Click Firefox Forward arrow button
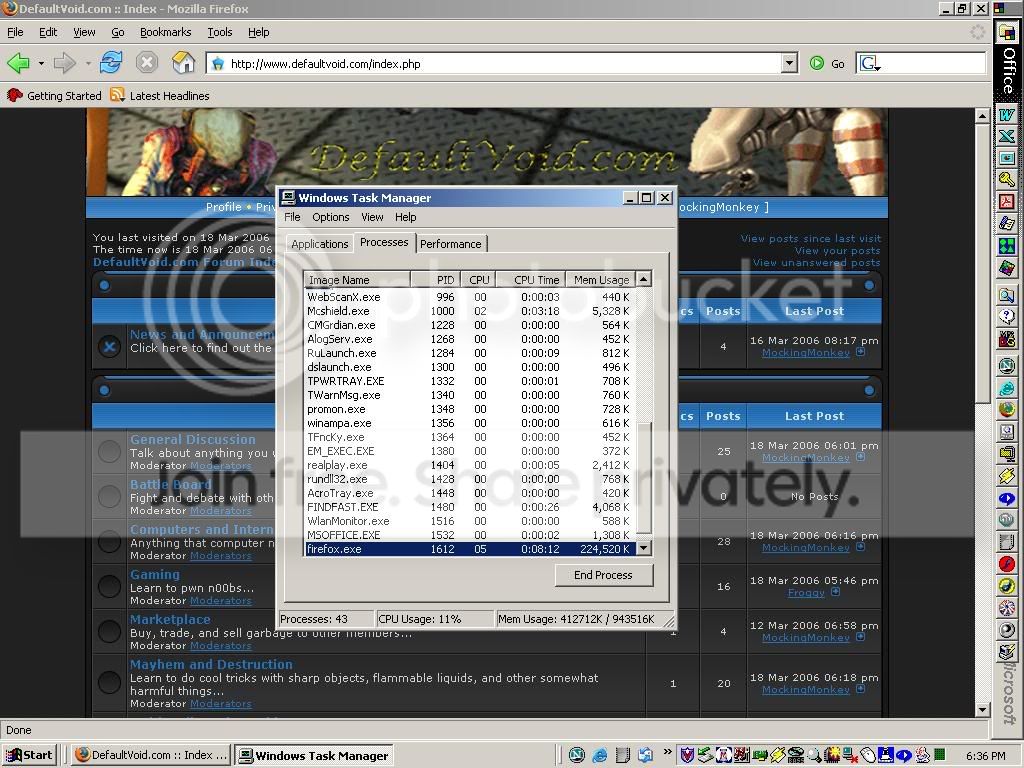This screenshot has height=768, width=1024. click(x=65, y=63)
